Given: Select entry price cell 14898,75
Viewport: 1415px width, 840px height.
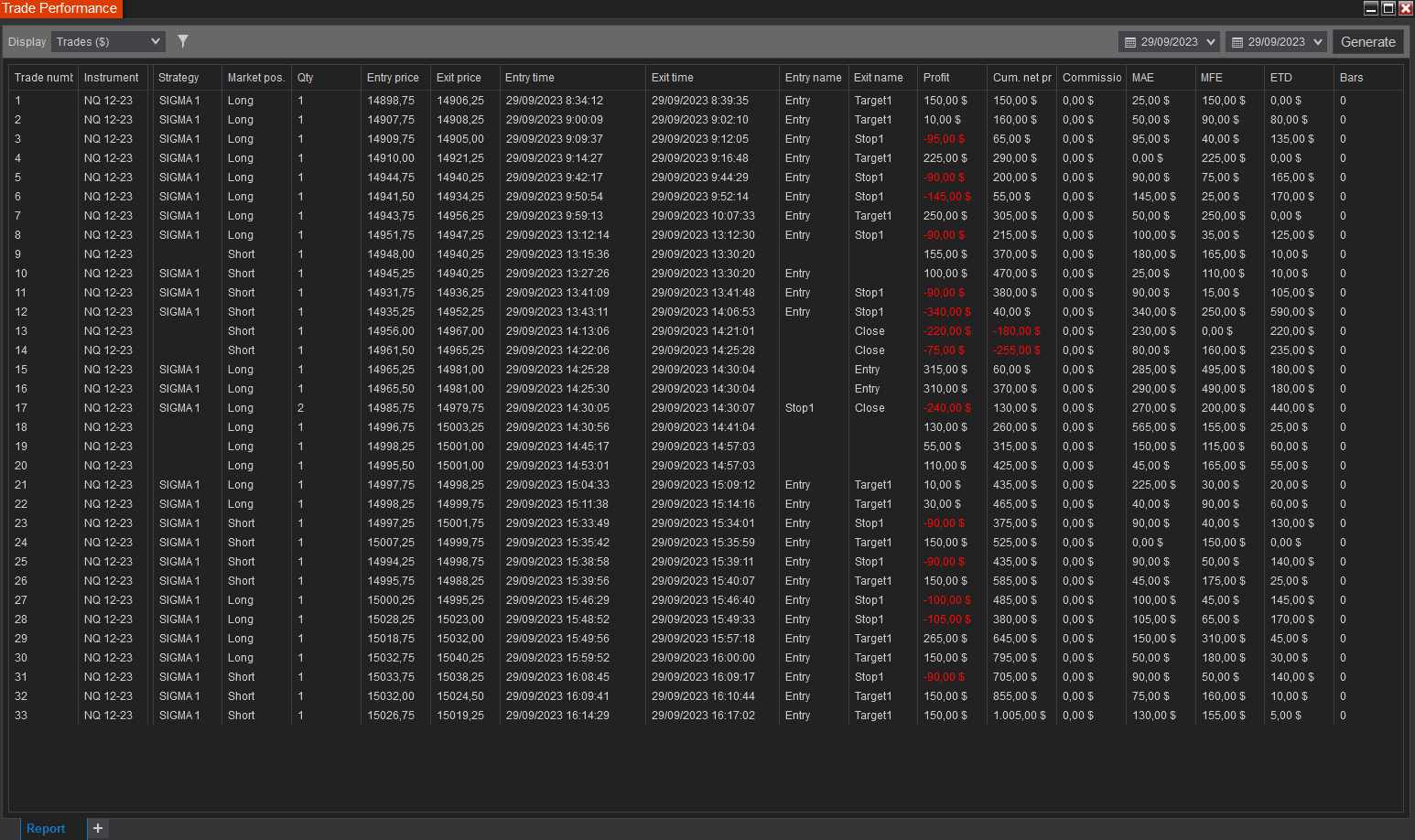Looking at the screenshot, I should click(x=391, y=101).
